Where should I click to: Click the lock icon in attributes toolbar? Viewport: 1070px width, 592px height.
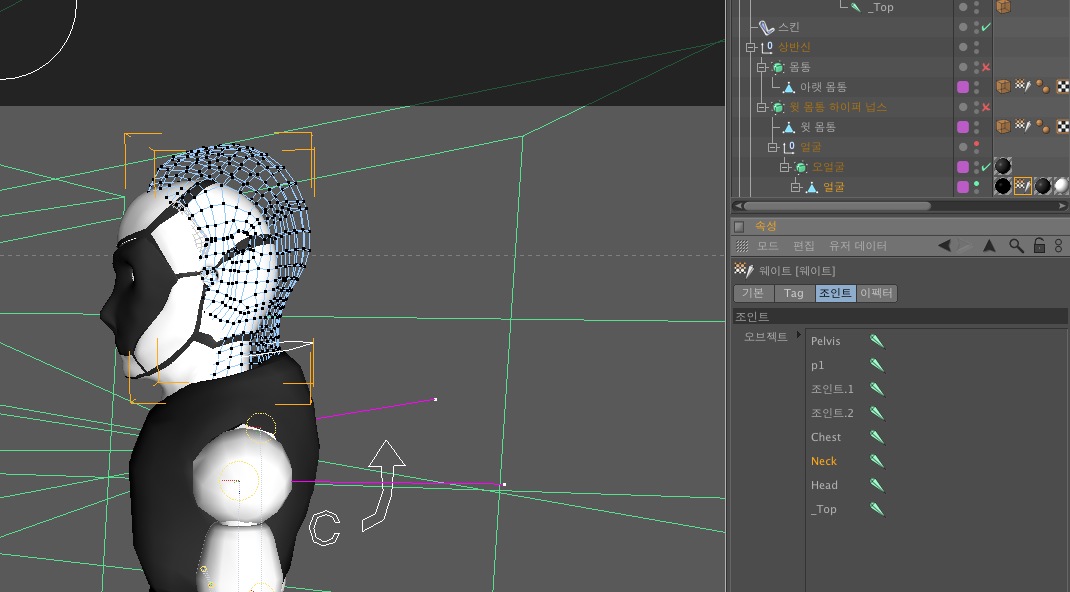point(1039,246)
